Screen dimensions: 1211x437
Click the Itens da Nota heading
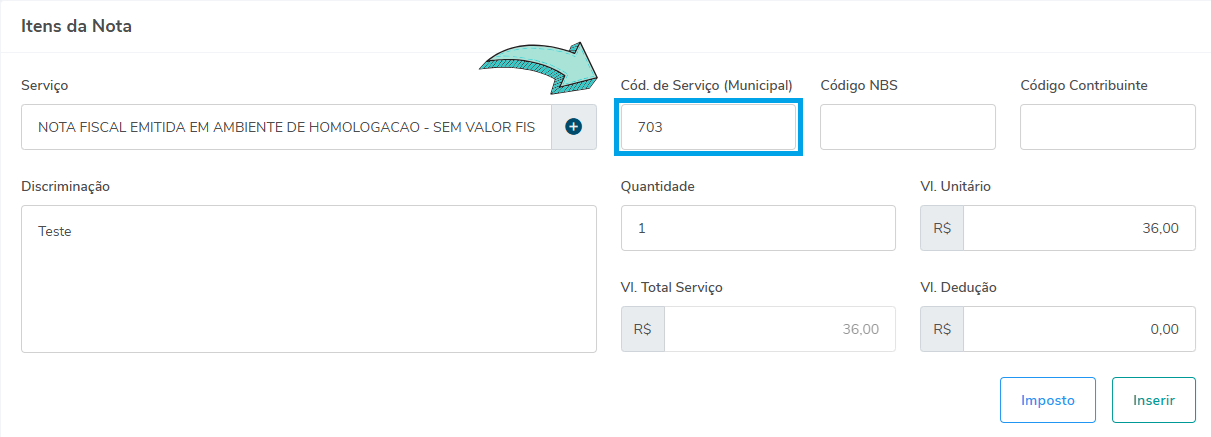(77, 26)
